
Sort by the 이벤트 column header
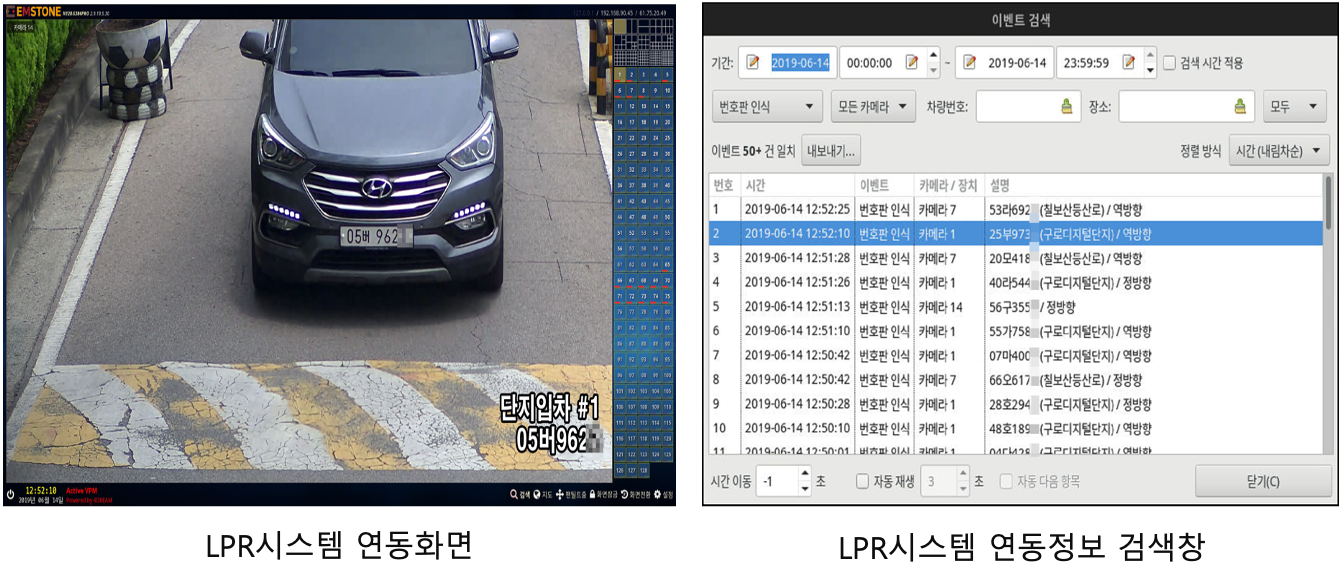point(884,186)
